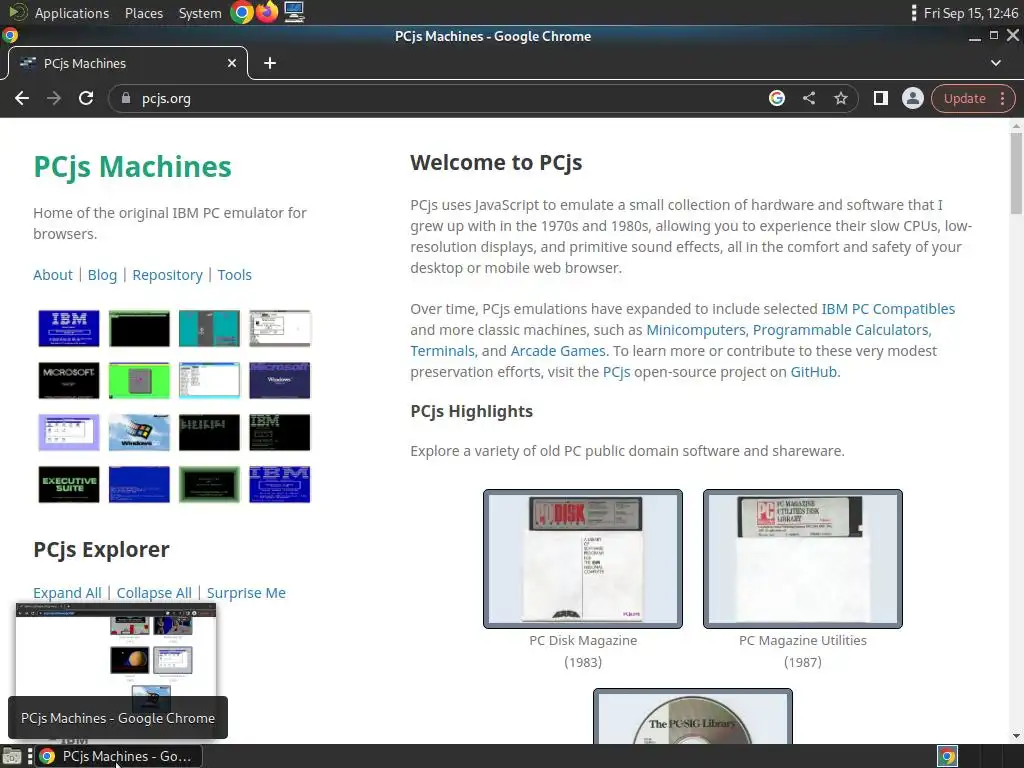Open the Repository link
Viewport: 1024px width, 768px height.
pos(167,275)
